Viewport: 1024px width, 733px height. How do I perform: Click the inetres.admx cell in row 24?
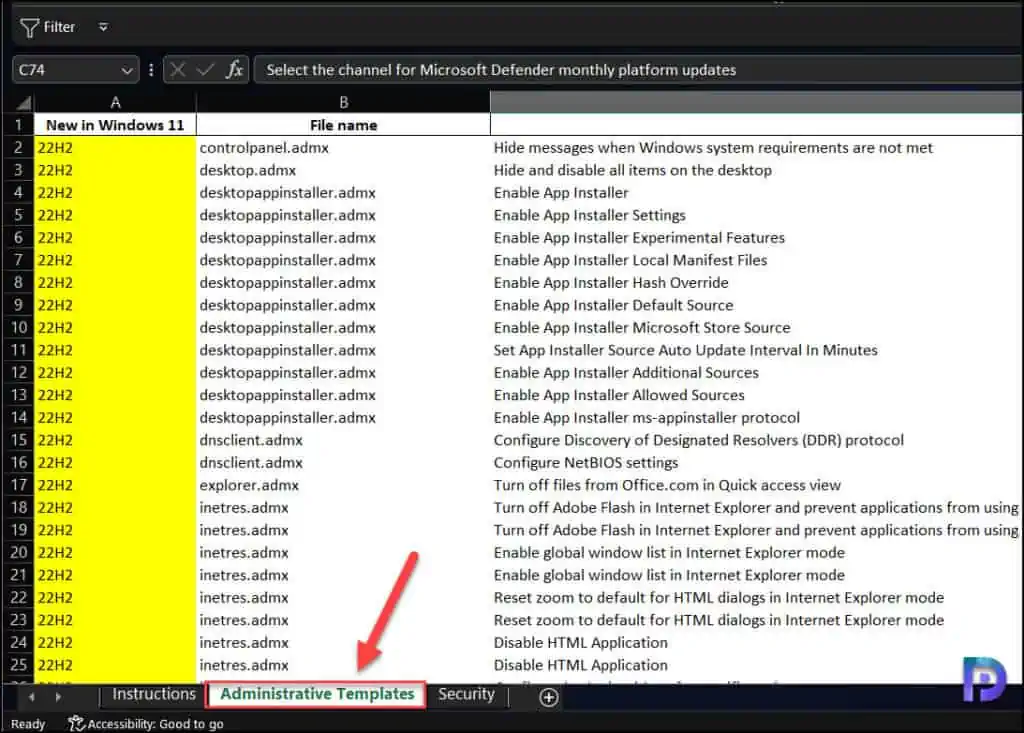point(344,642)
